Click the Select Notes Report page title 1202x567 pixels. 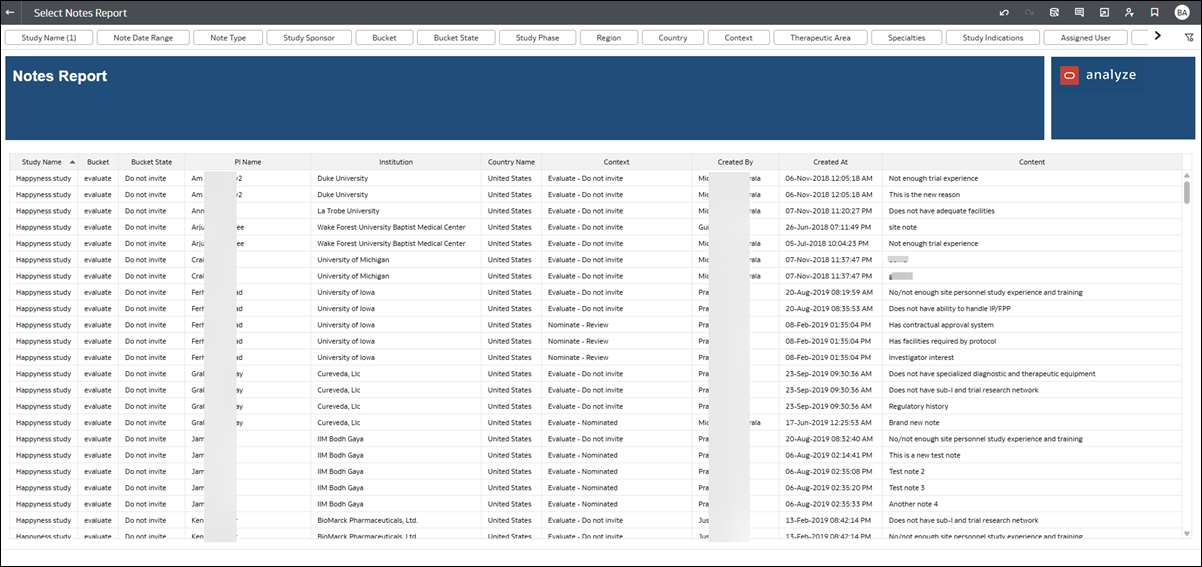(80, 13)
